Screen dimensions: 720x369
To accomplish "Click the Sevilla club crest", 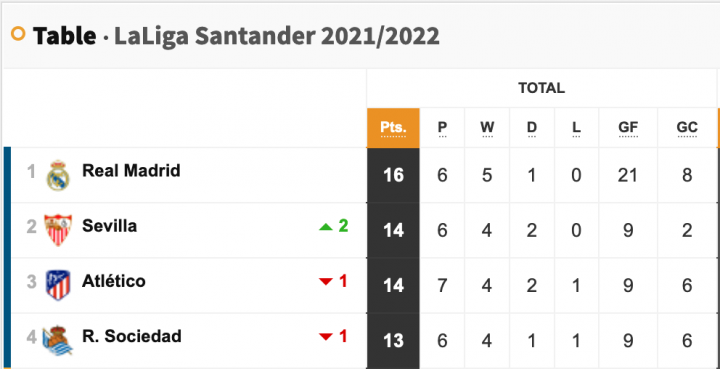I will pyautogui.click(x=58, y=230).
